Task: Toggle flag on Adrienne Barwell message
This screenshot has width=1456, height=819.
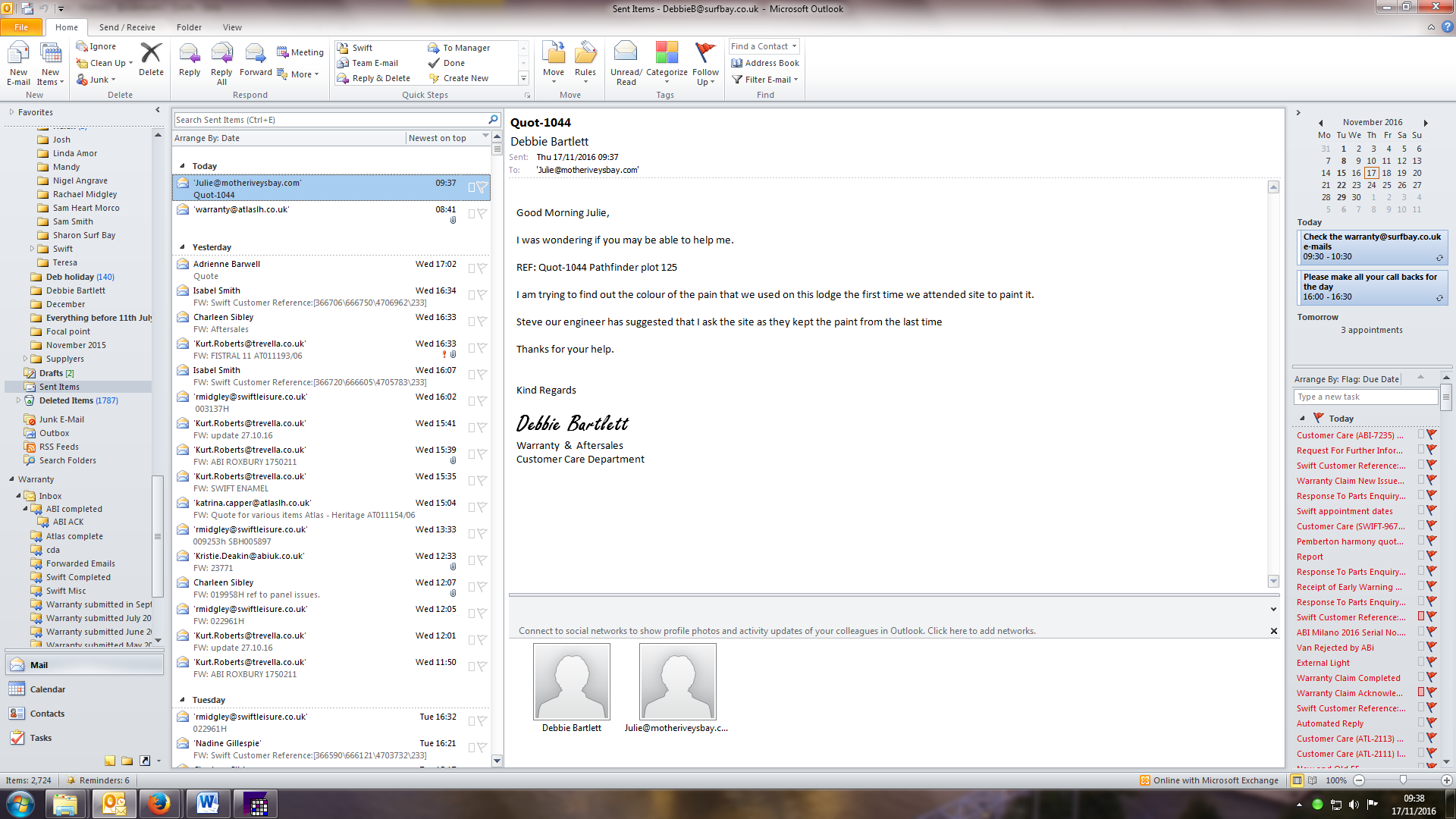Action: [x=482, y=268]
